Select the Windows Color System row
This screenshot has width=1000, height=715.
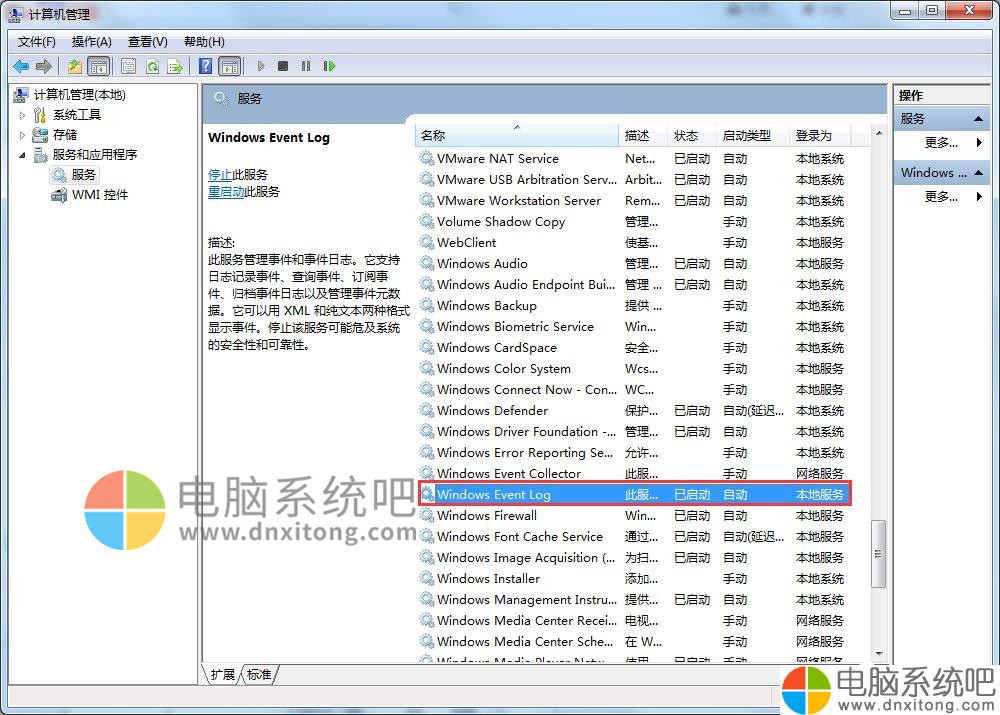click(x=634, y=369)
